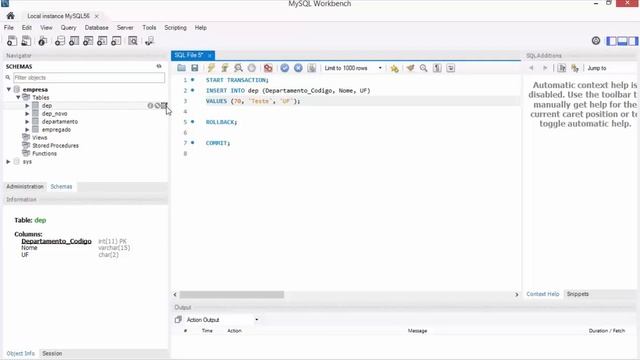Open the Query menu
This screenshot has width=640, height=360.
69,28
